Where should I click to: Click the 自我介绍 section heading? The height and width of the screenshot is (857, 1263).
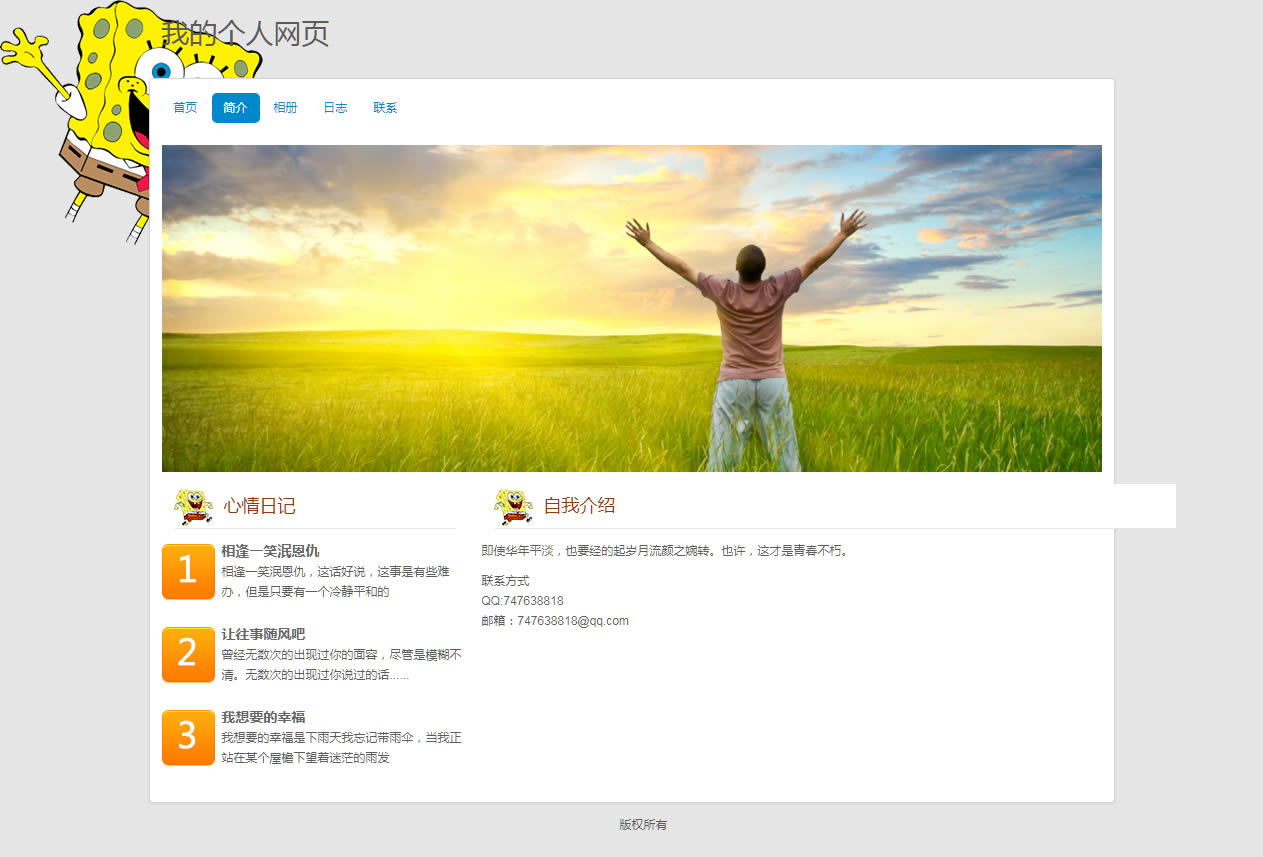(x=579, y=506)
